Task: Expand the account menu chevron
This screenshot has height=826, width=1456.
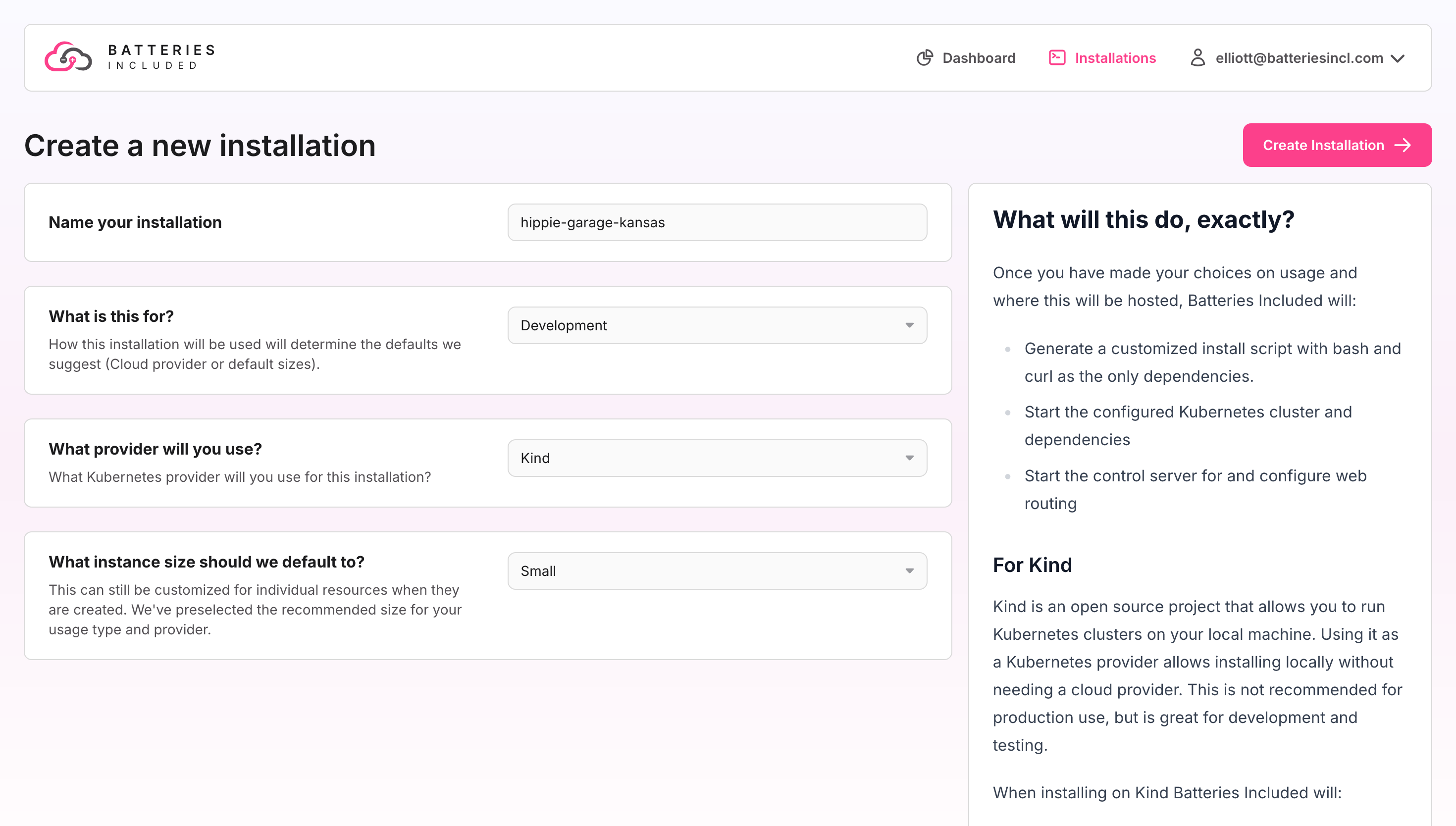Action: coord(1398,58)
